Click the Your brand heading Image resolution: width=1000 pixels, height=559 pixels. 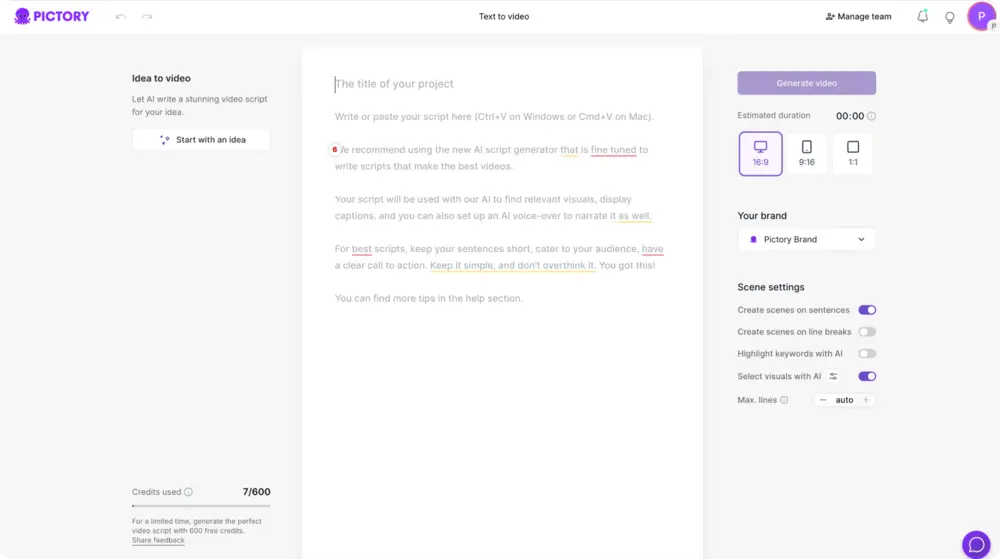coord(762,216)
